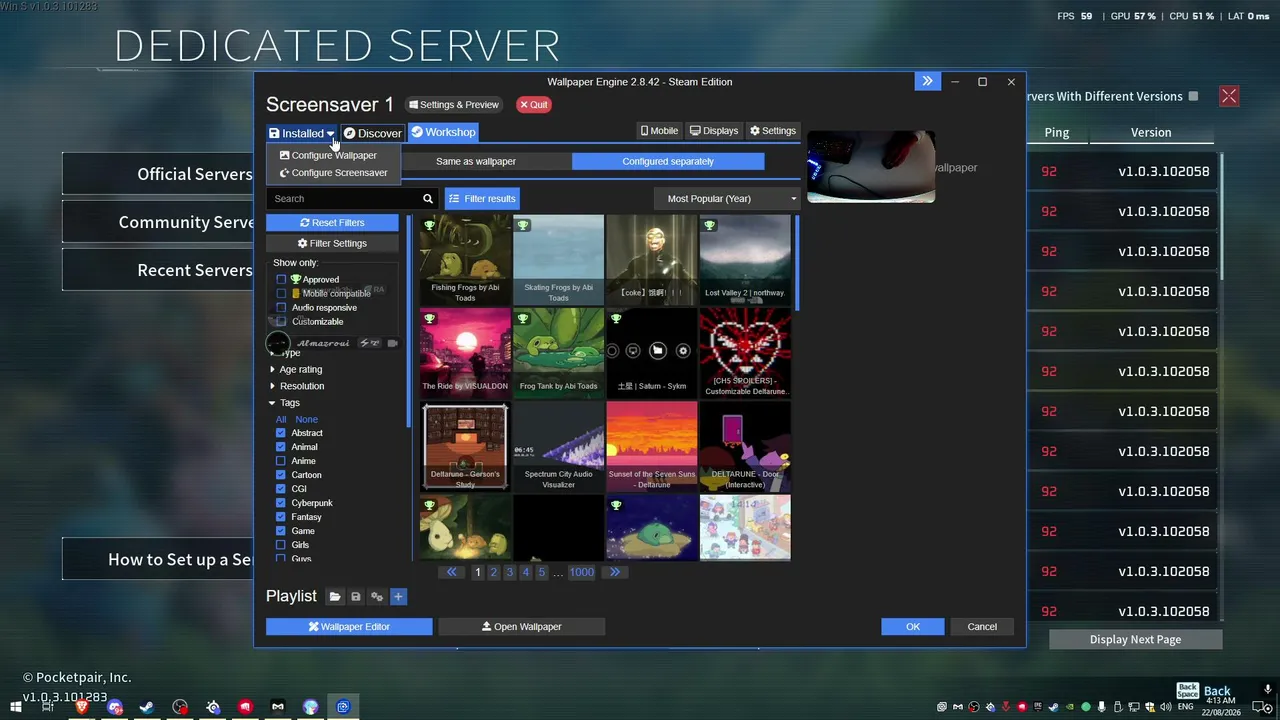Select Same as wallpaper option
Screen dimensions: 1280x720
[x=476, y=161]
